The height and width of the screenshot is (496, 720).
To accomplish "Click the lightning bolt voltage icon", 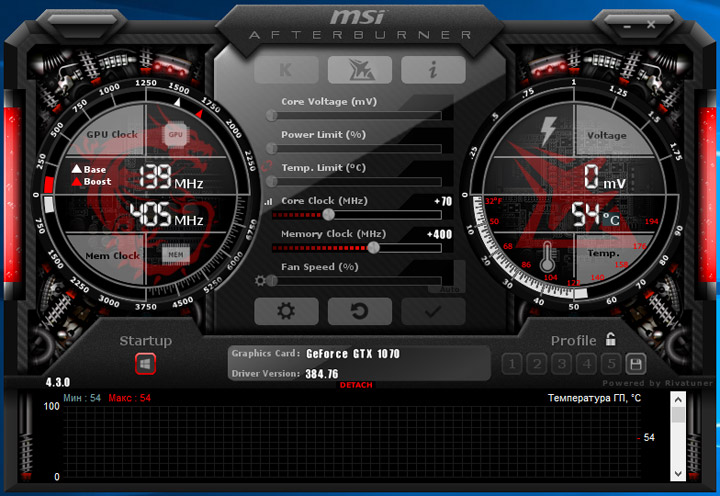I will tap(548, 131).
